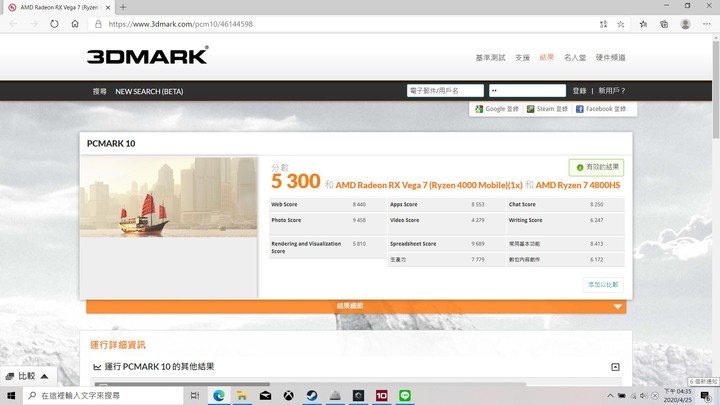This screenshot has height=405, width=720.
Task: Open the Xbox app from the taskbar
Action: coord(288,395)
